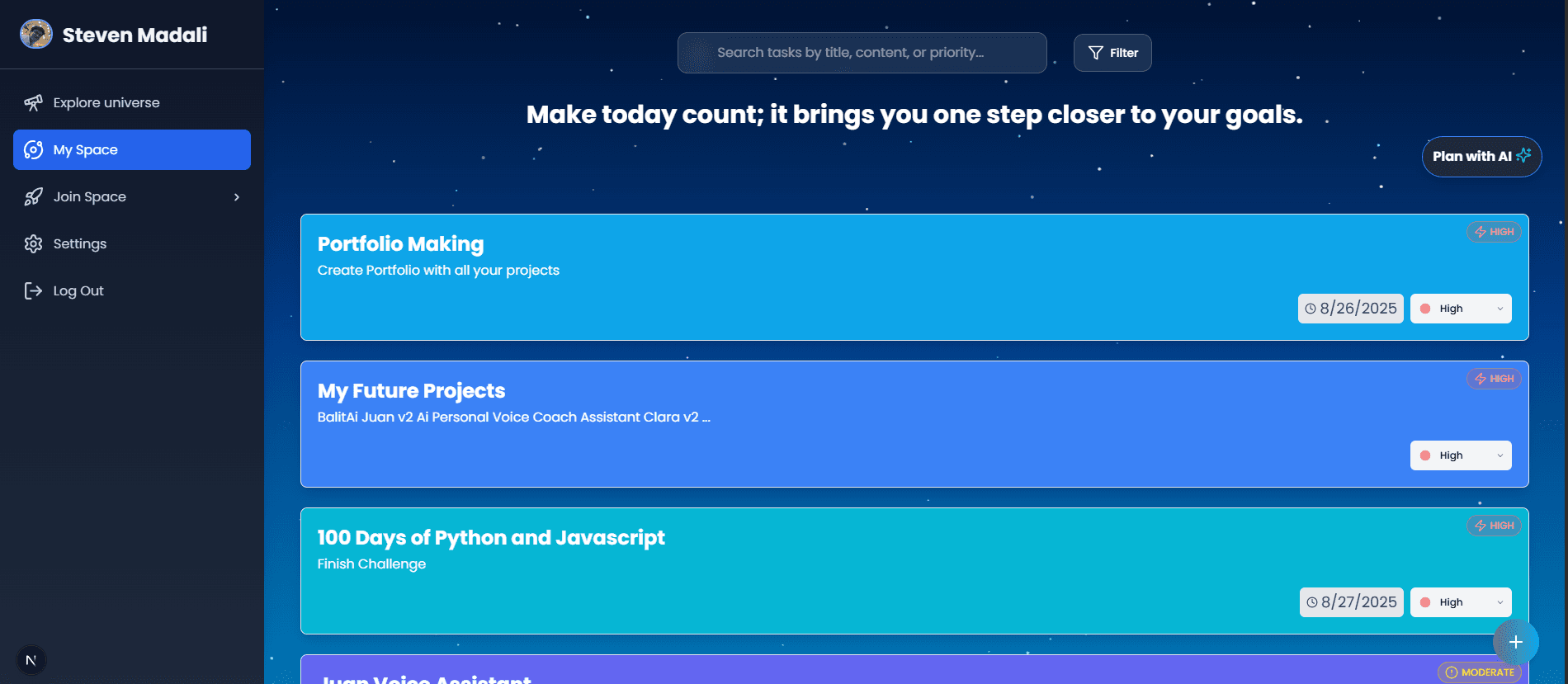Select My Space in the sidebar

132,150
